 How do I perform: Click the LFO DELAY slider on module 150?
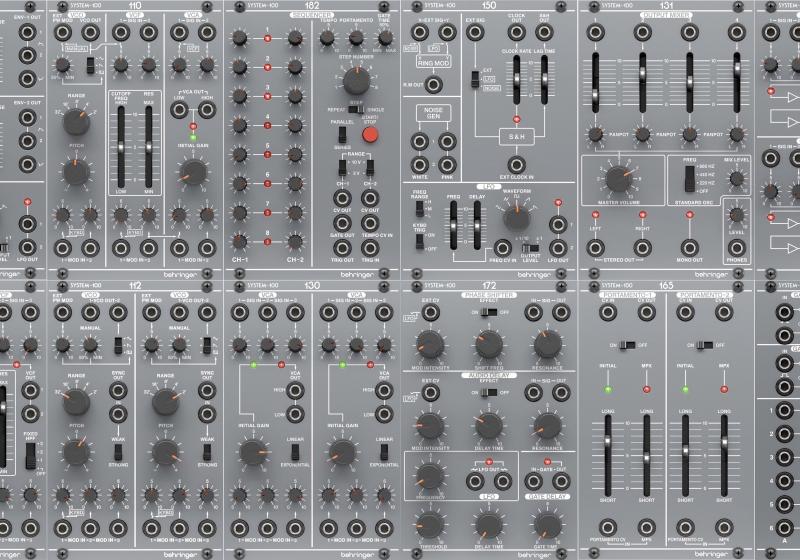click(x=477, y=225)
